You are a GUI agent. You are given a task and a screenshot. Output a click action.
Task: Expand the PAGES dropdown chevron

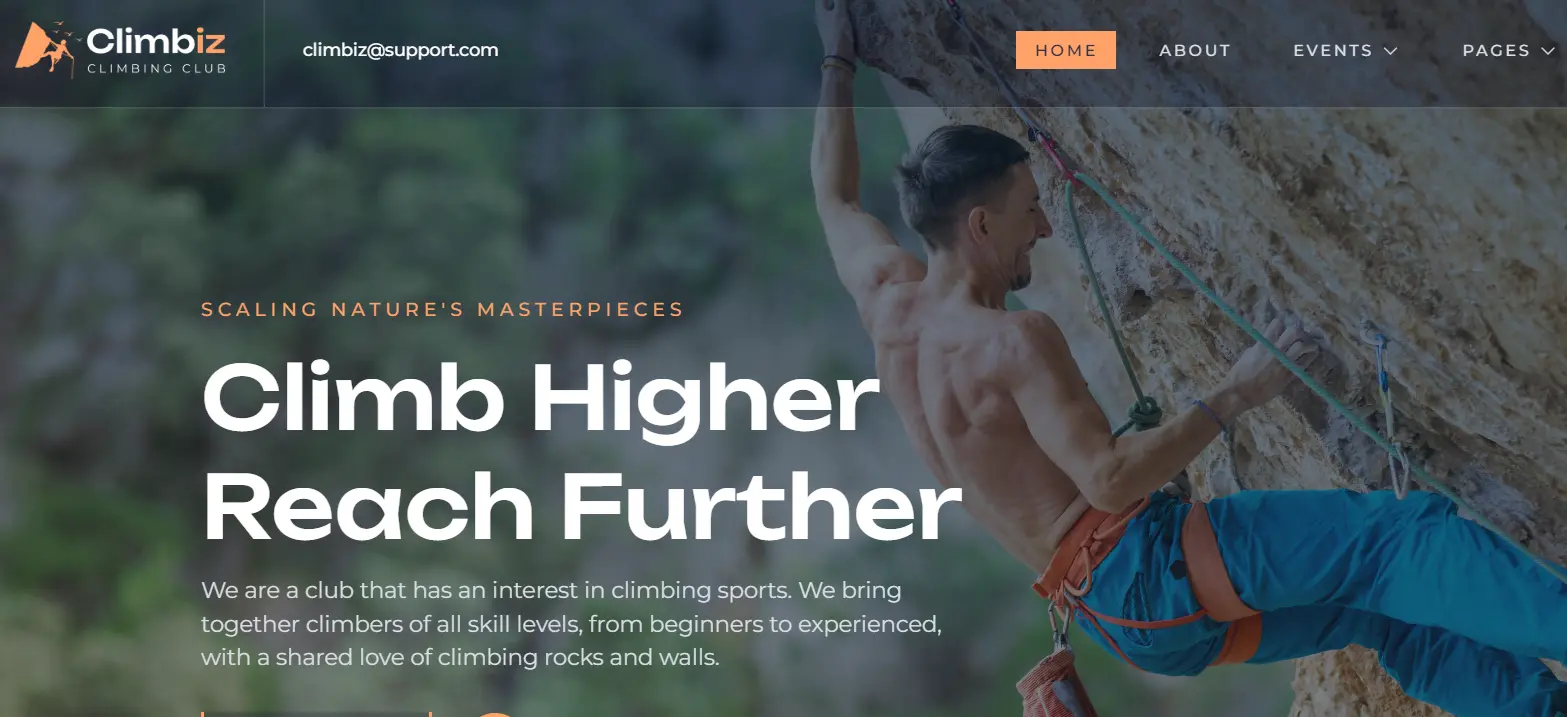[1549, 51]
